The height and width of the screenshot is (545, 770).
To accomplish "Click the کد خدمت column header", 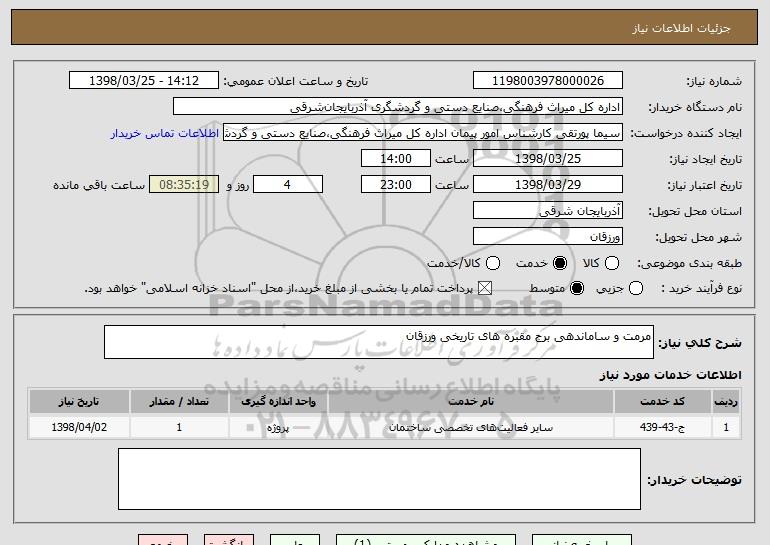I will [x=662, y=402].
